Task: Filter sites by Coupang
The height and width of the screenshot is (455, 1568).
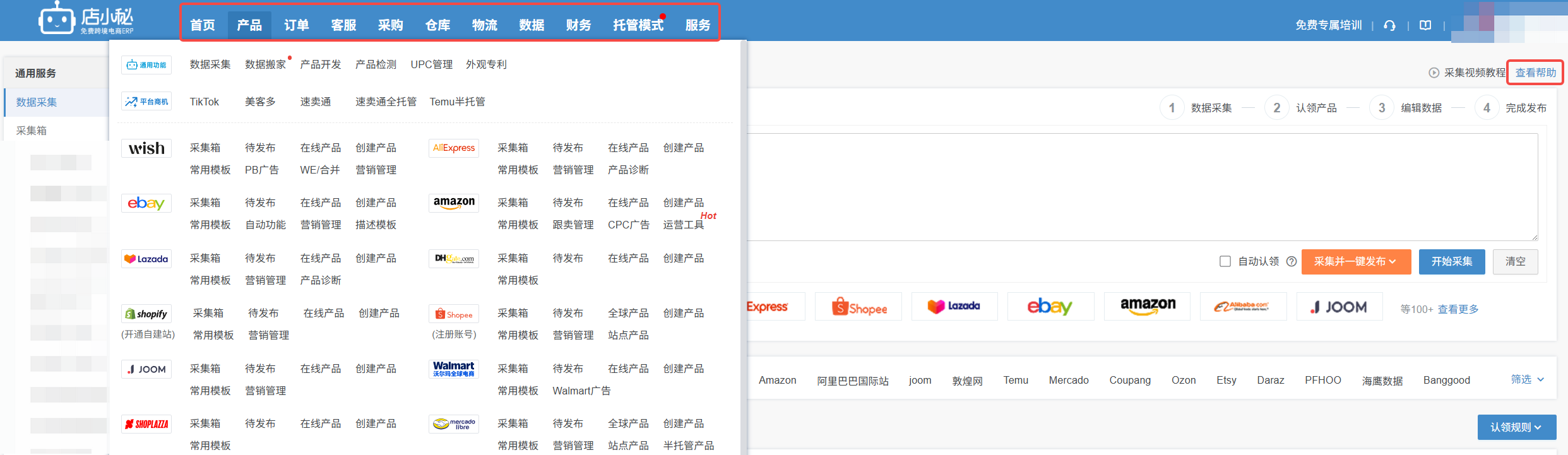Action: coord(1130,380)
